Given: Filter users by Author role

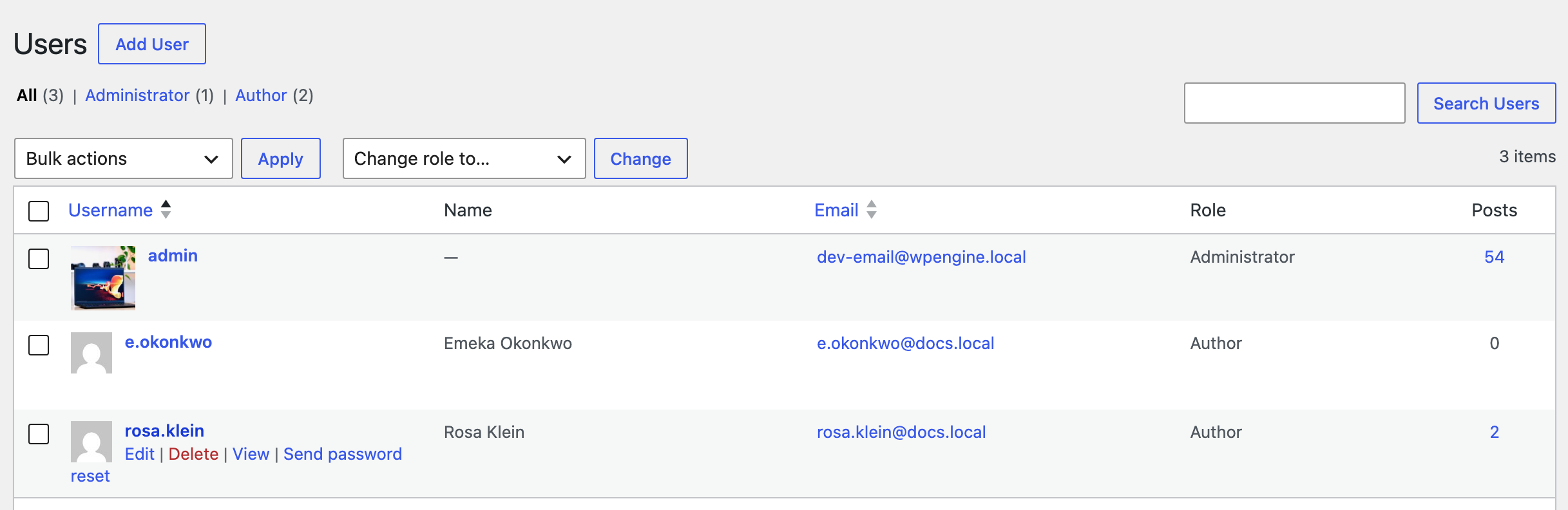Looking at the screenshot, I should click(x=261, y=95).
